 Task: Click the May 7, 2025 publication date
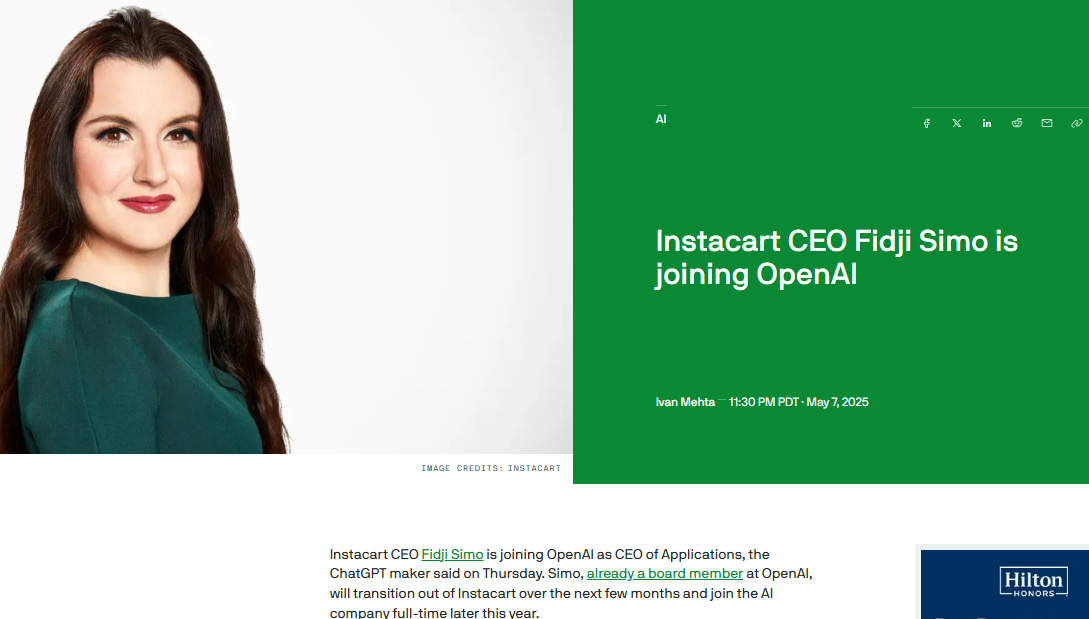(838, 402)
